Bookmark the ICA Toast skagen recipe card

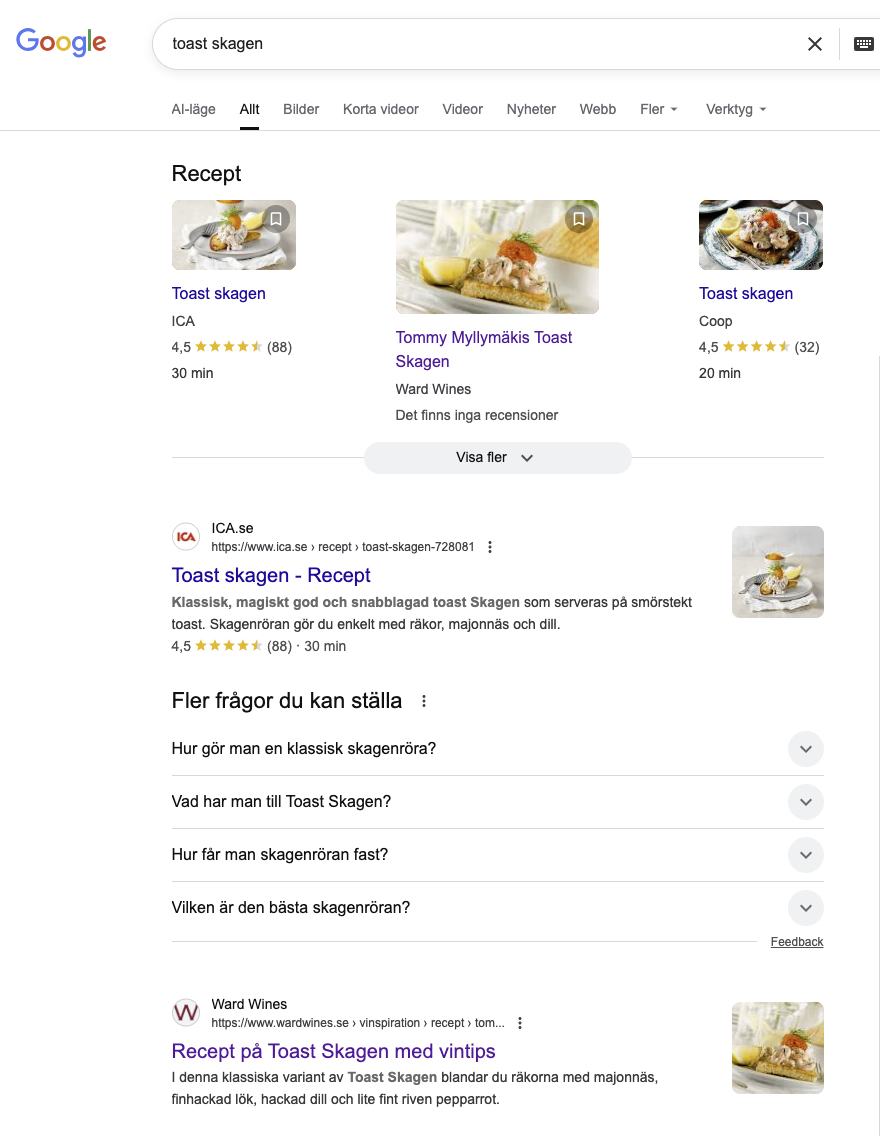(277, 219)
